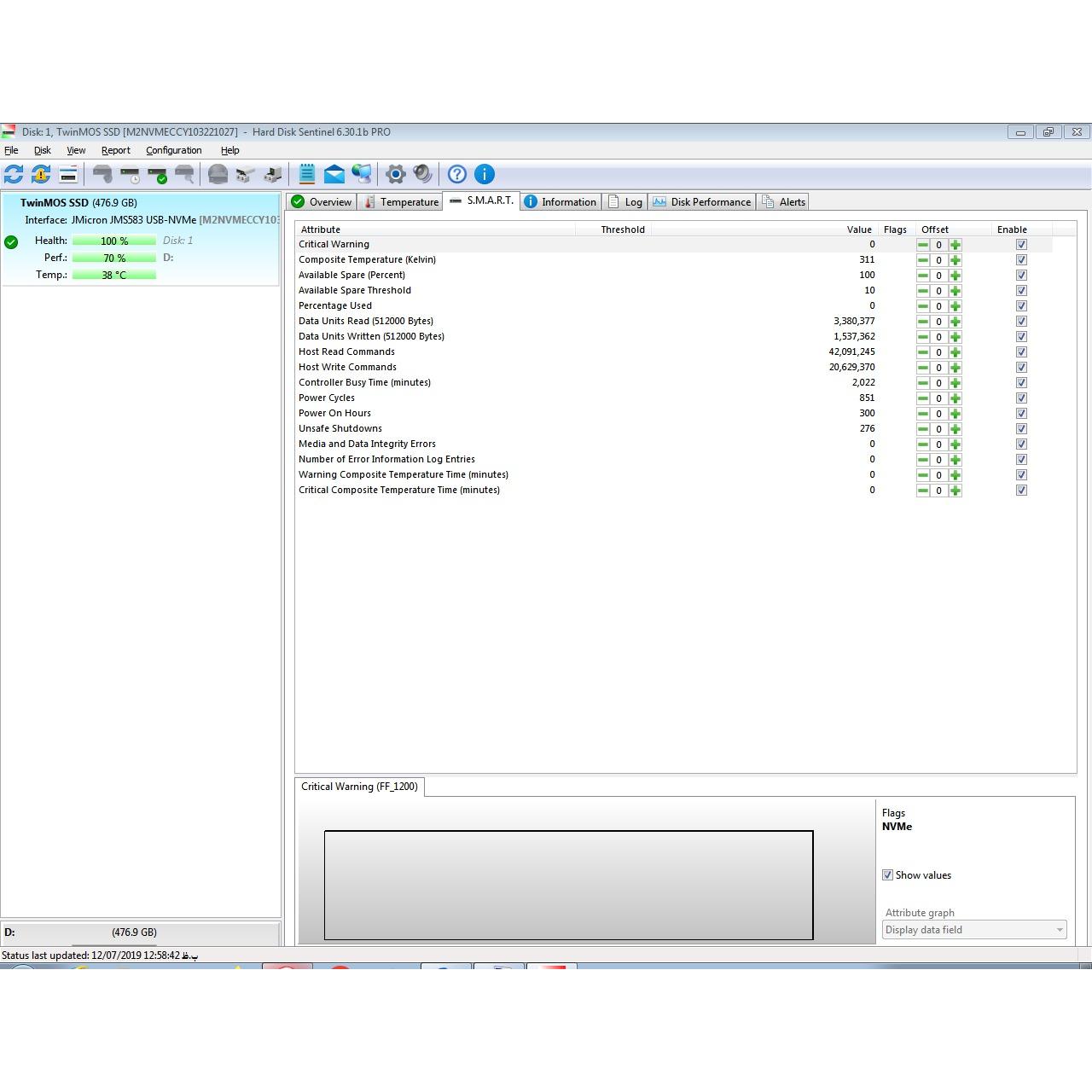Toggle Enable checkbox for Power On Hours
Viewport: 1092px width, 1092px height.
(1021, 414)
